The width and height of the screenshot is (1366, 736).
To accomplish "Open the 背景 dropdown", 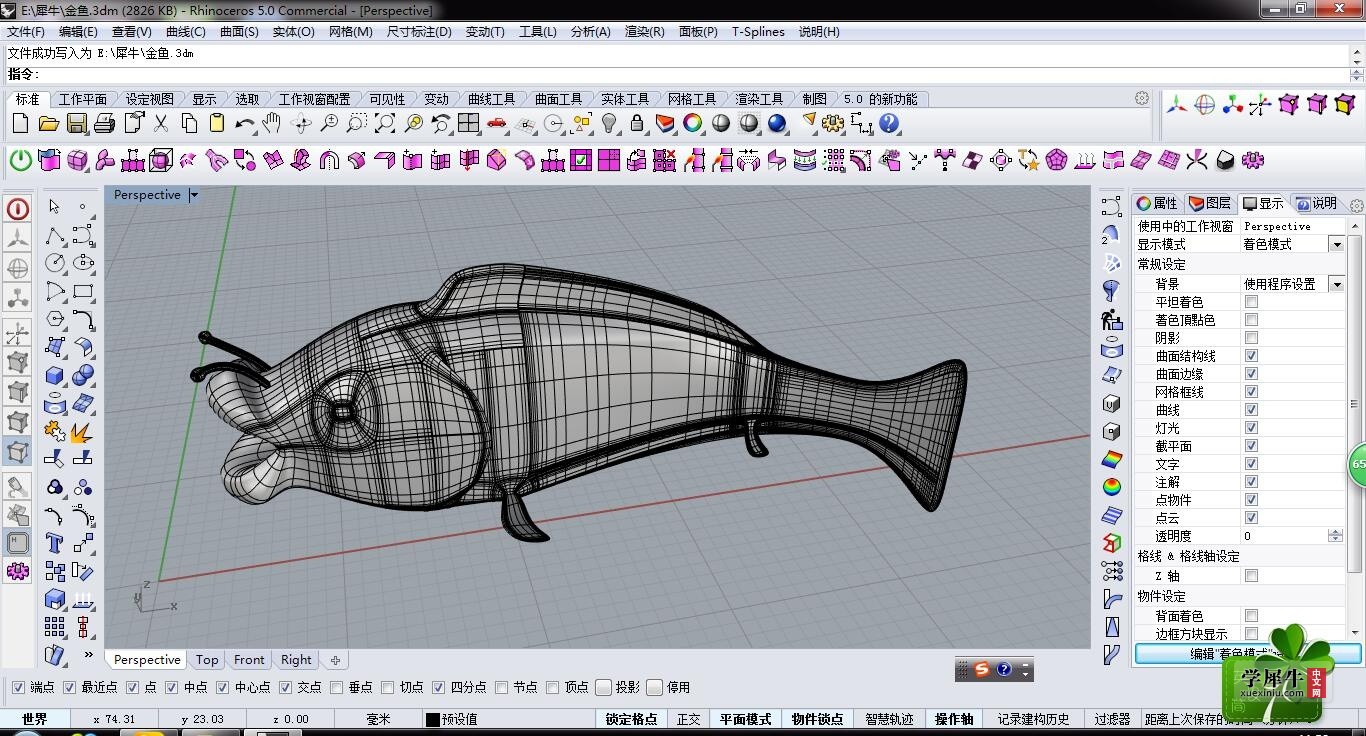I will click(1336, 284).
